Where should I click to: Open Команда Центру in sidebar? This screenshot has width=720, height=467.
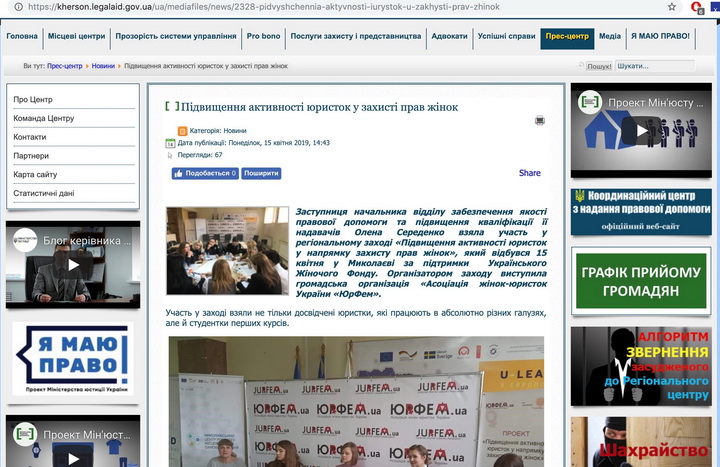[x=44, y=119]
